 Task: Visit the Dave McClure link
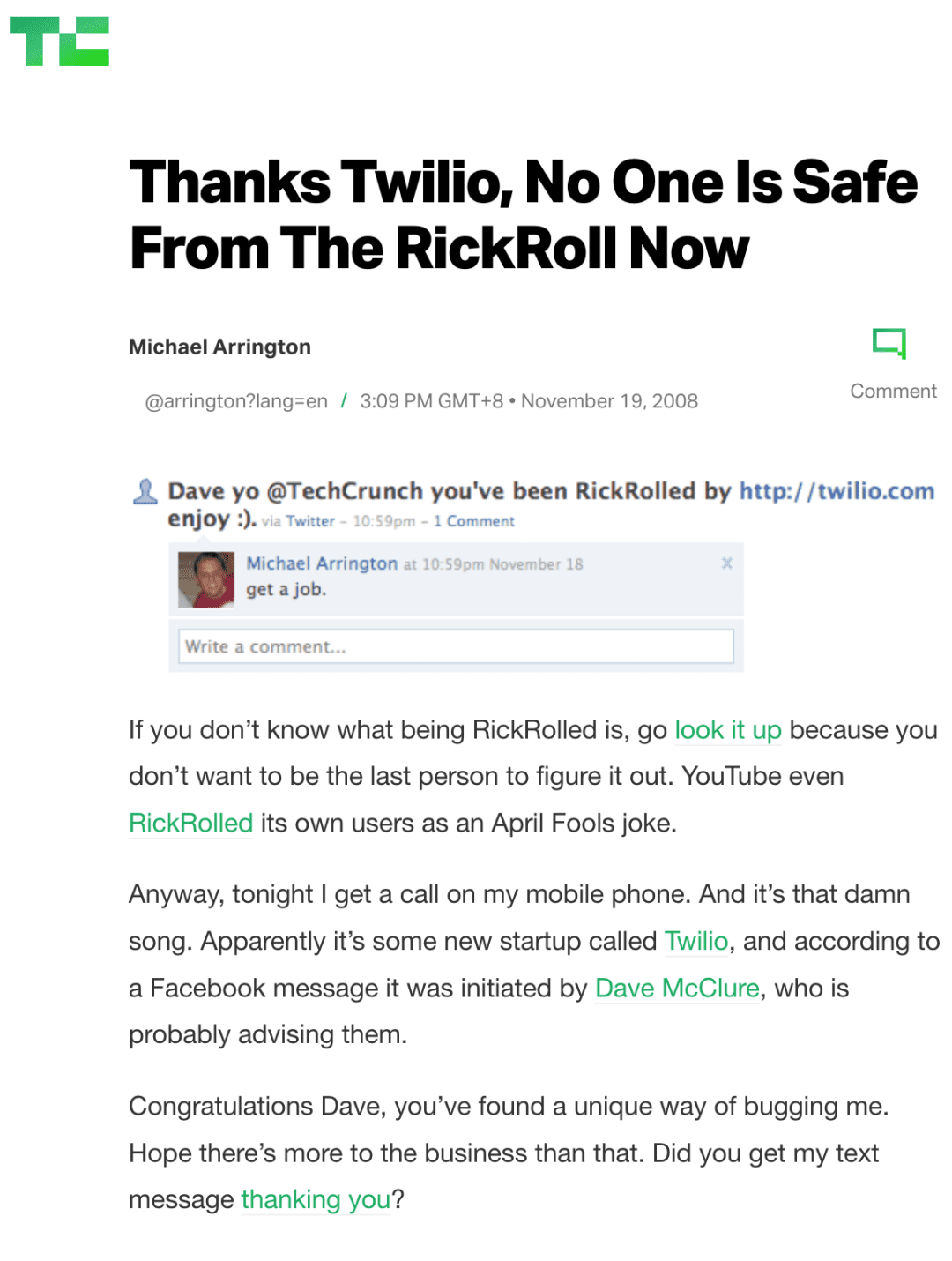point(677,988)
